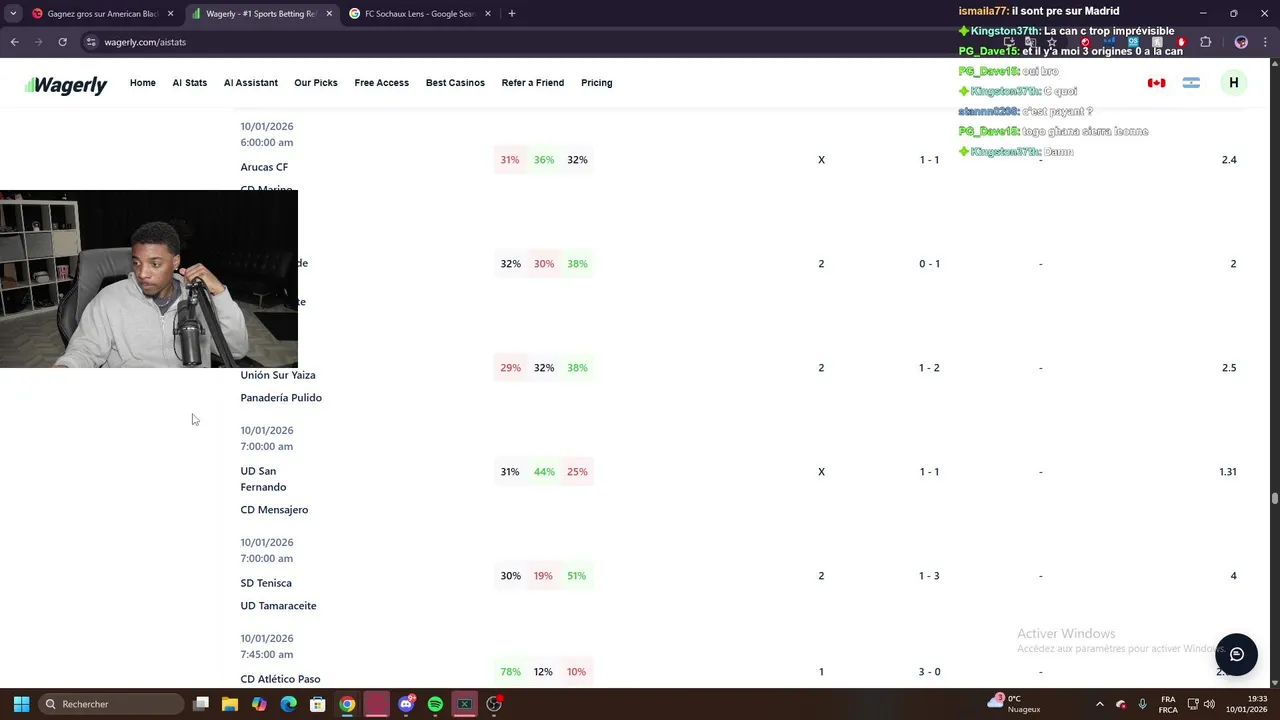Open Google Chrome from the taskbar
The width and height of the screenshot is (1280, 720).
click(x=347, y=704)
